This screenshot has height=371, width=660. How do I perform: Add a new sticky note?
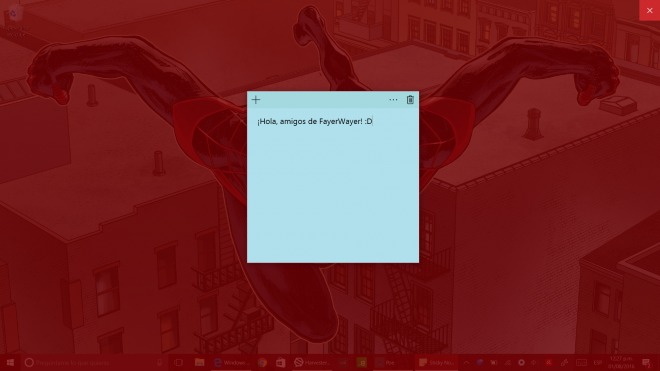[256, 100]
